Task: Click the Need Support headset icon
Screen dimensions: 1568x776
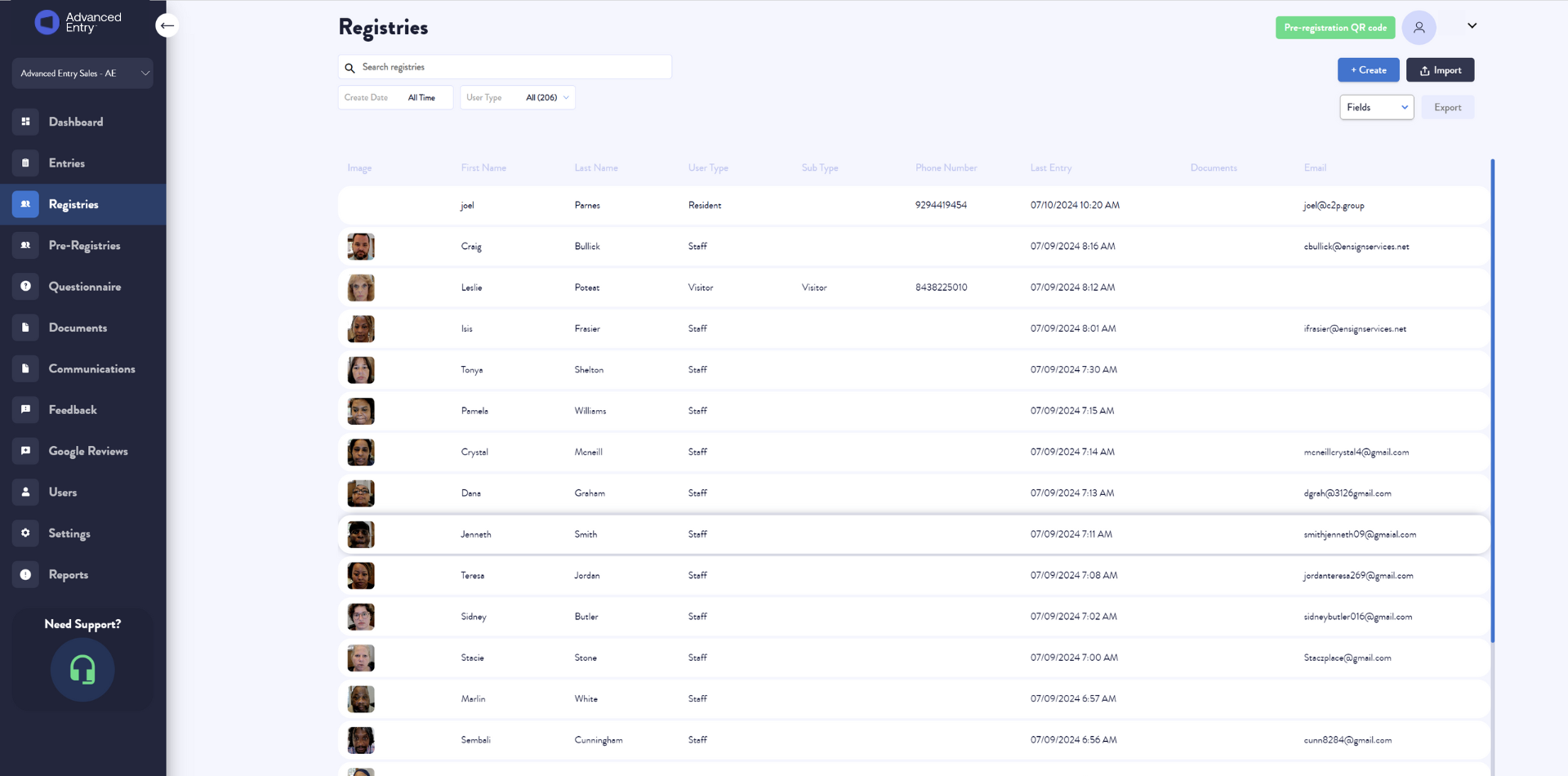Action: (x=82, y=670)
